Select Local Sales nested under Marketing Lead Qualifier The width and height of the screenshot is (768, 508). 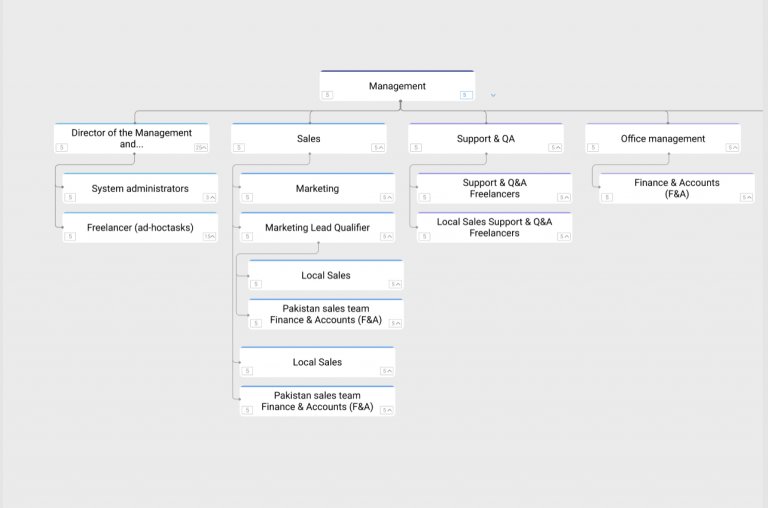pos(326,275)
